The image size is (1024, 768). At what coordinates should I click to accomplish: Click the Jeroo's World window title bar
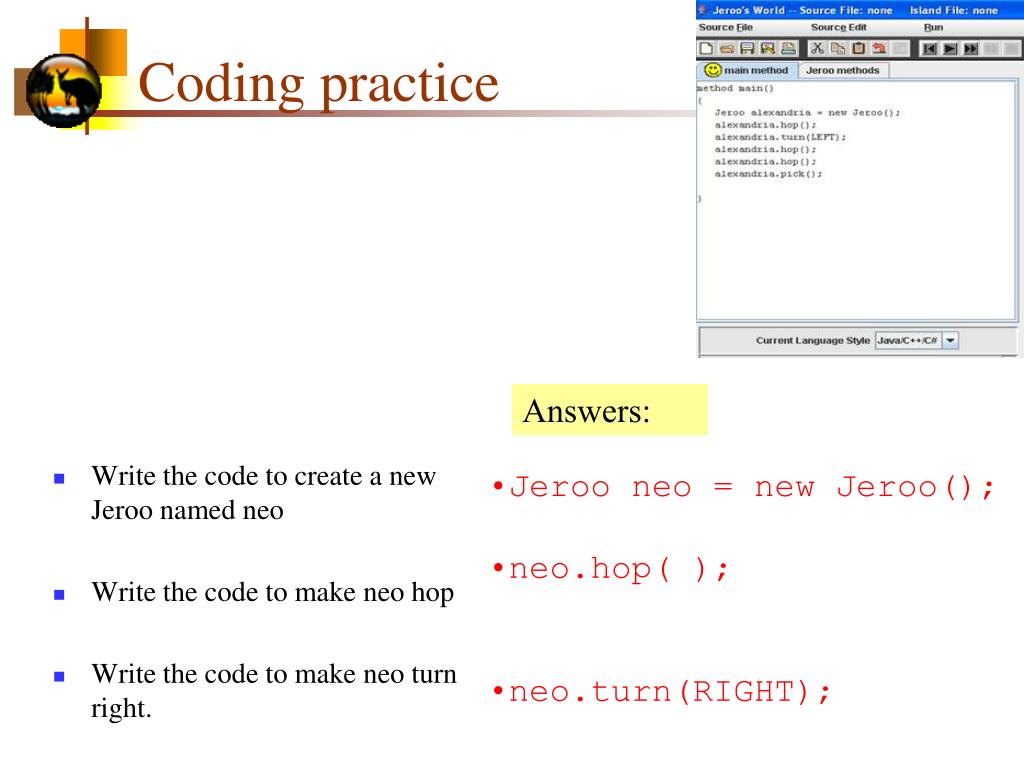click(x=859, y=10)
